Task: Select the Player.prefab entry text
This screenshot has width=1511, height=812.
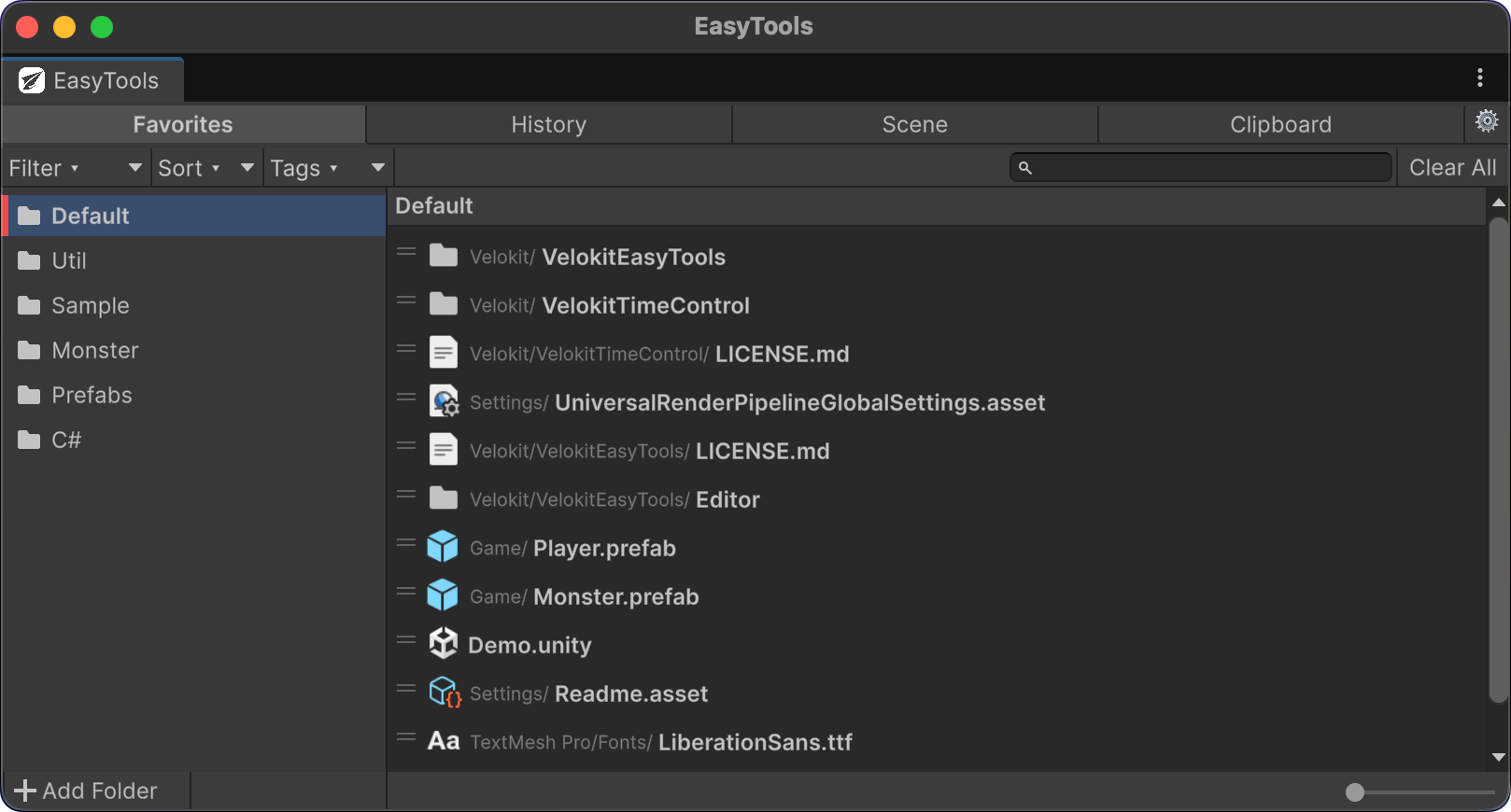Action: pos(604,548)
